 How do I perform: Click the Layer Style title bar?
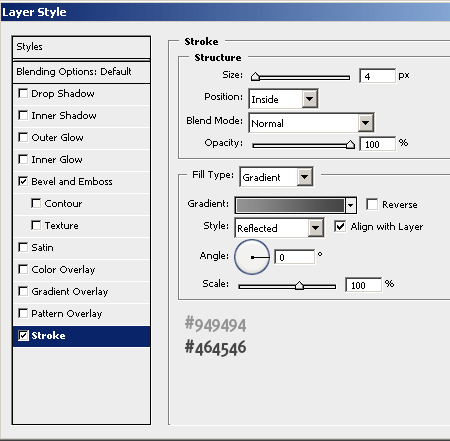(x=225, y=12)
